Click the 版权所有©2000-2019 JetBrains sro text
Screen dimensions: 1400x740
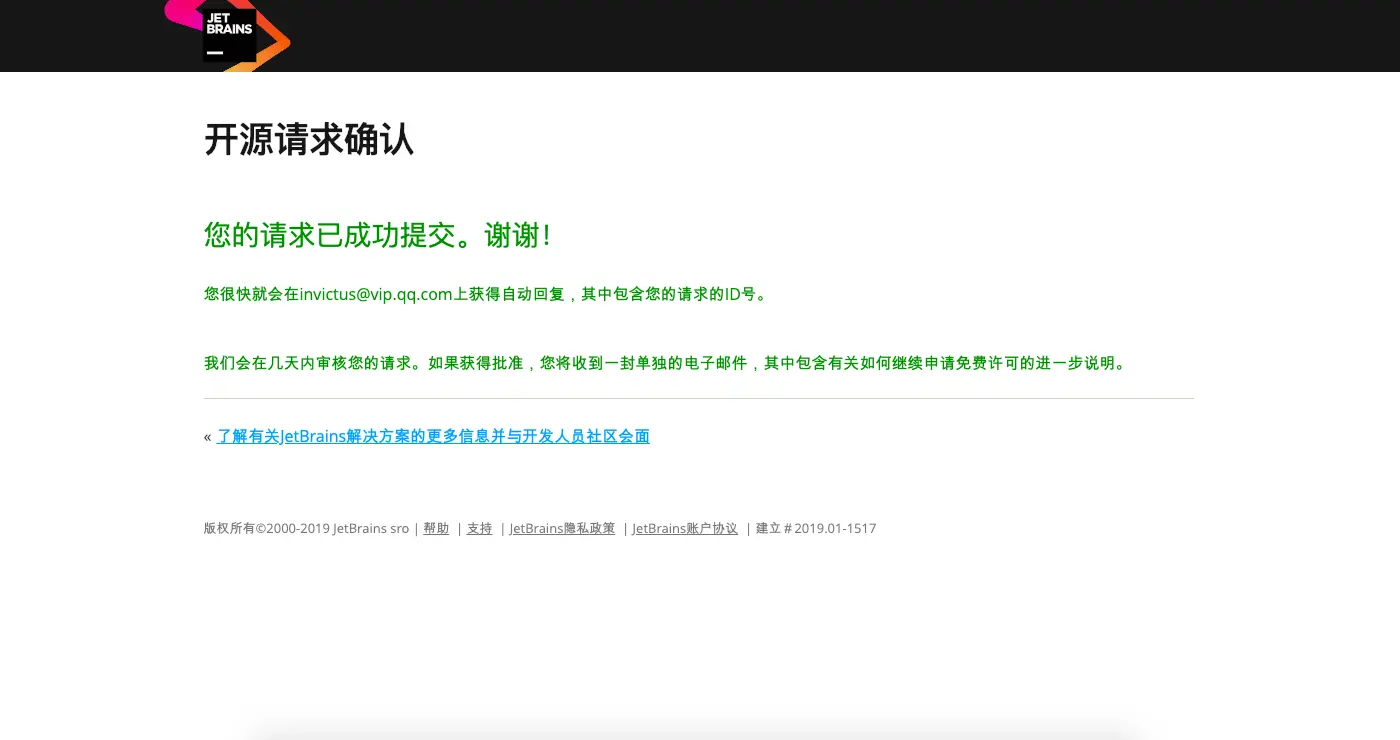click(307, 528)
